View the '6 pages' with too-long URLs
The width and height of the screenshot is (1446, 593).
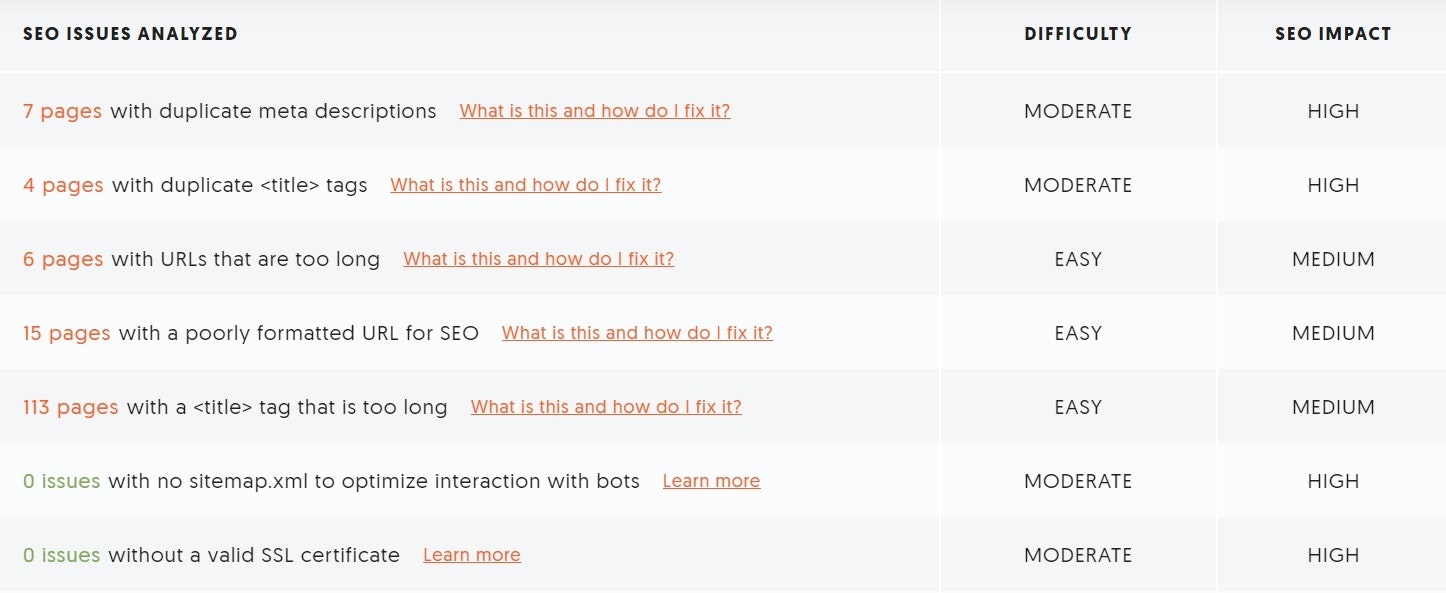pyautogui.click(x=63, y=259)
